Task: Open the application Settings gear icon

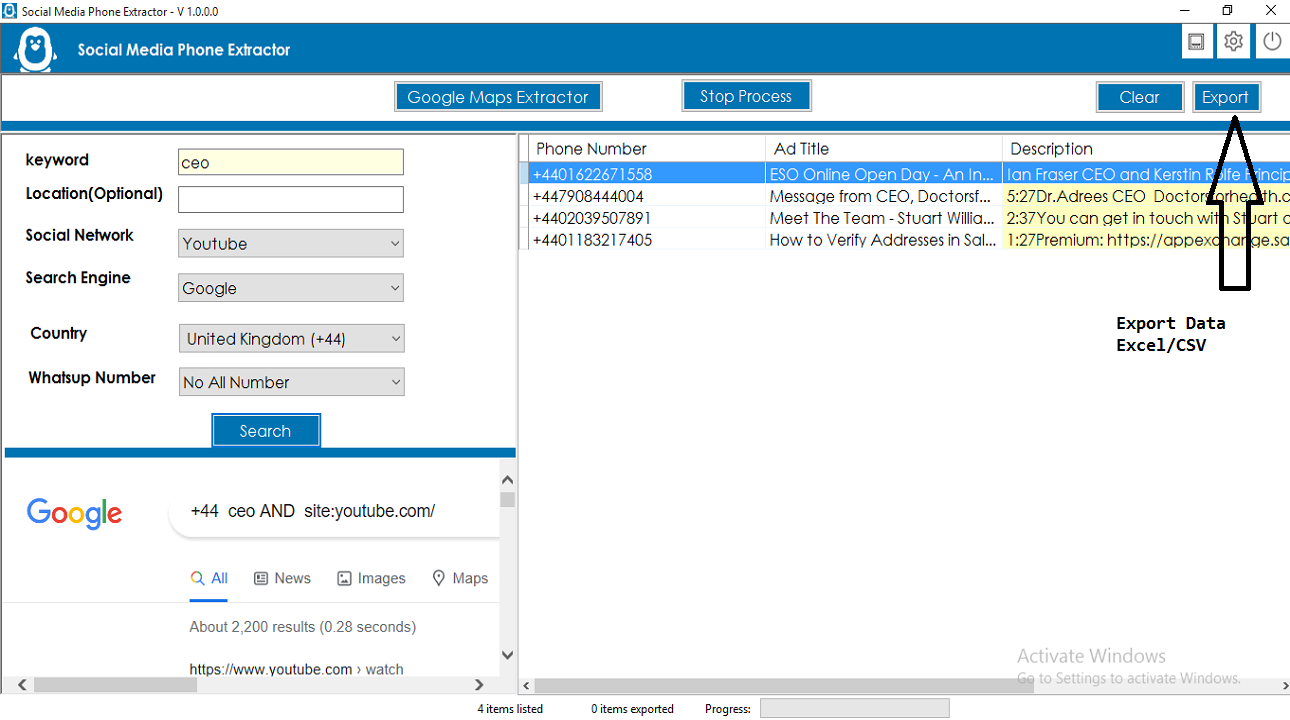Action: click(x=1233, y=41)
